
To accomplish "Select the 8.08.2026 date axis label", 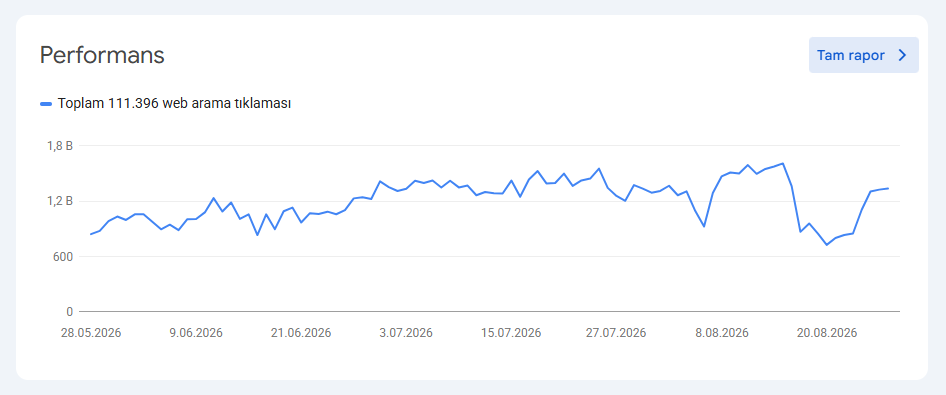I will [722, 333].
